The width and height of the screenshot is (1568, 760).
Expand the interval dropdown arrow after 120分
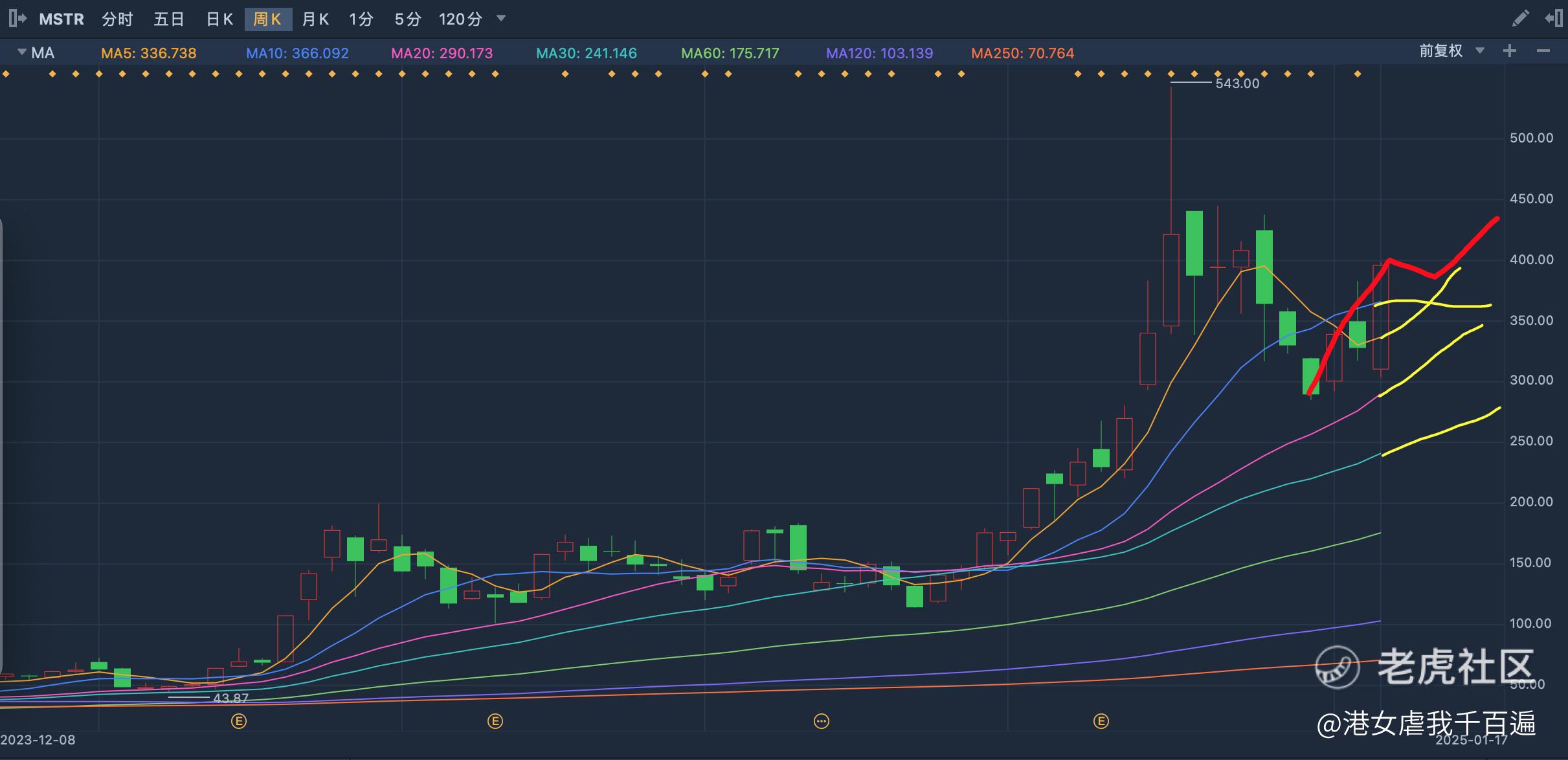tap(501, 18)
